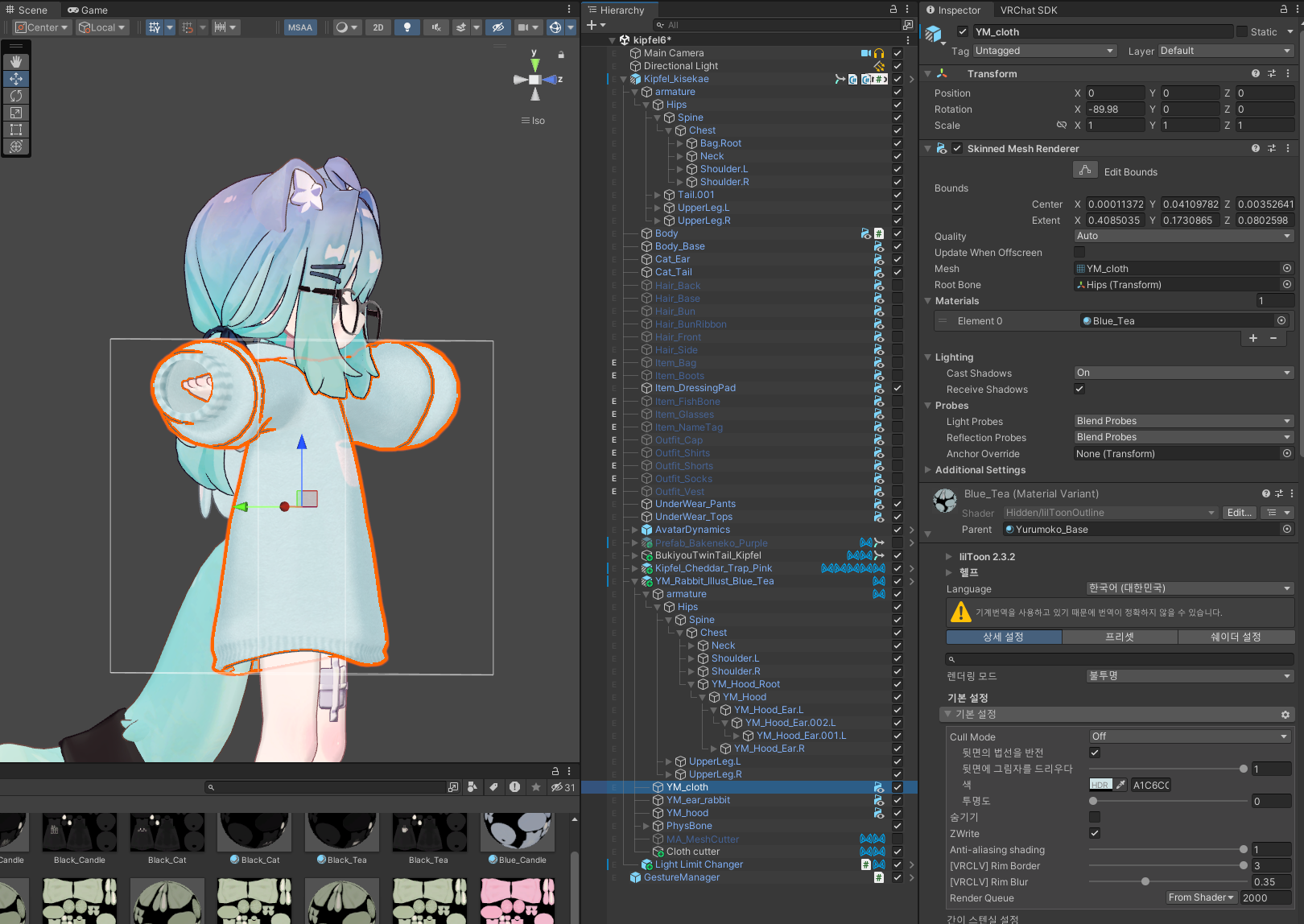Image resolution: width=1304 pixels, height=924 pixels.
Task: Toggle 2D scene view mode
Action: pyautogui.click(x=378, y=27)
